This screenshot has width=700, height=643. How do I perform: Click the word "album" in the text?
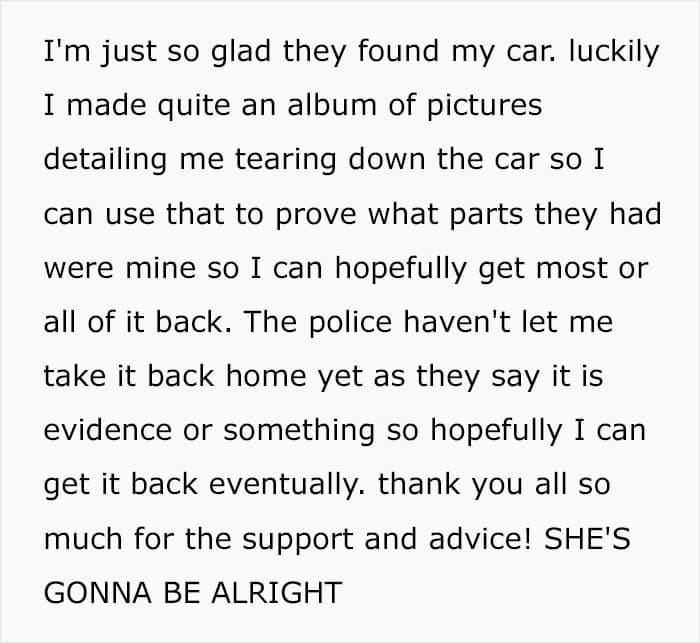click(332, 105)
